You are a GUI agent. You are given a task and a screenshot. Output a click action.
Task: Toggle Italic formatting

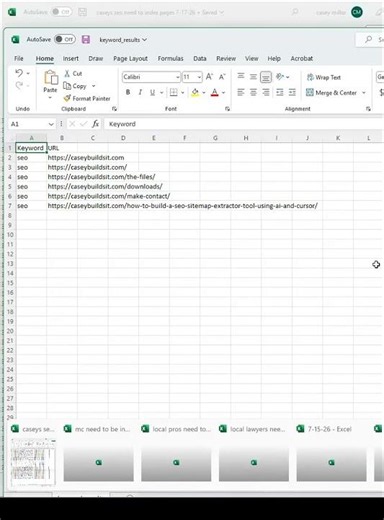140,92
